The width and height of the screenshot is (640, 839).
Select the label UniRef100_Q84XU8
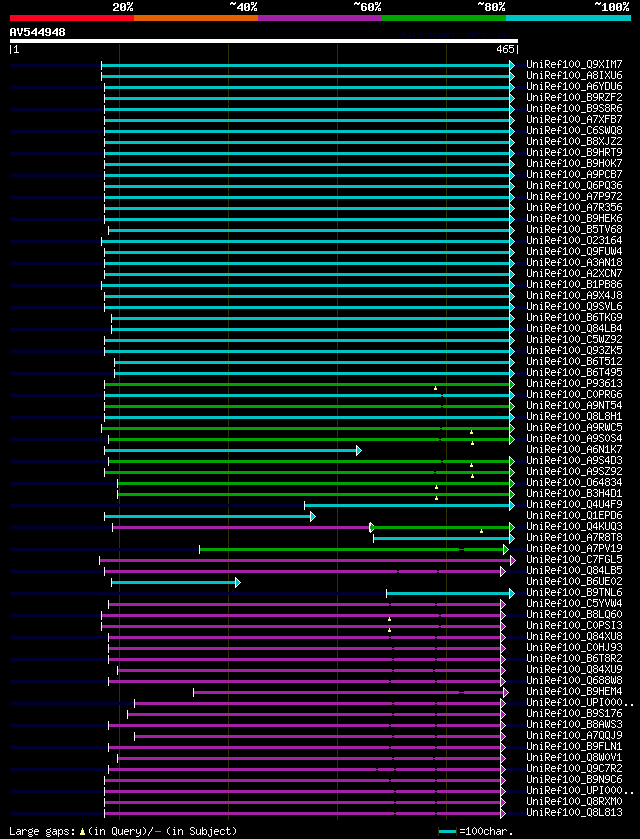[x=574, y=635]
